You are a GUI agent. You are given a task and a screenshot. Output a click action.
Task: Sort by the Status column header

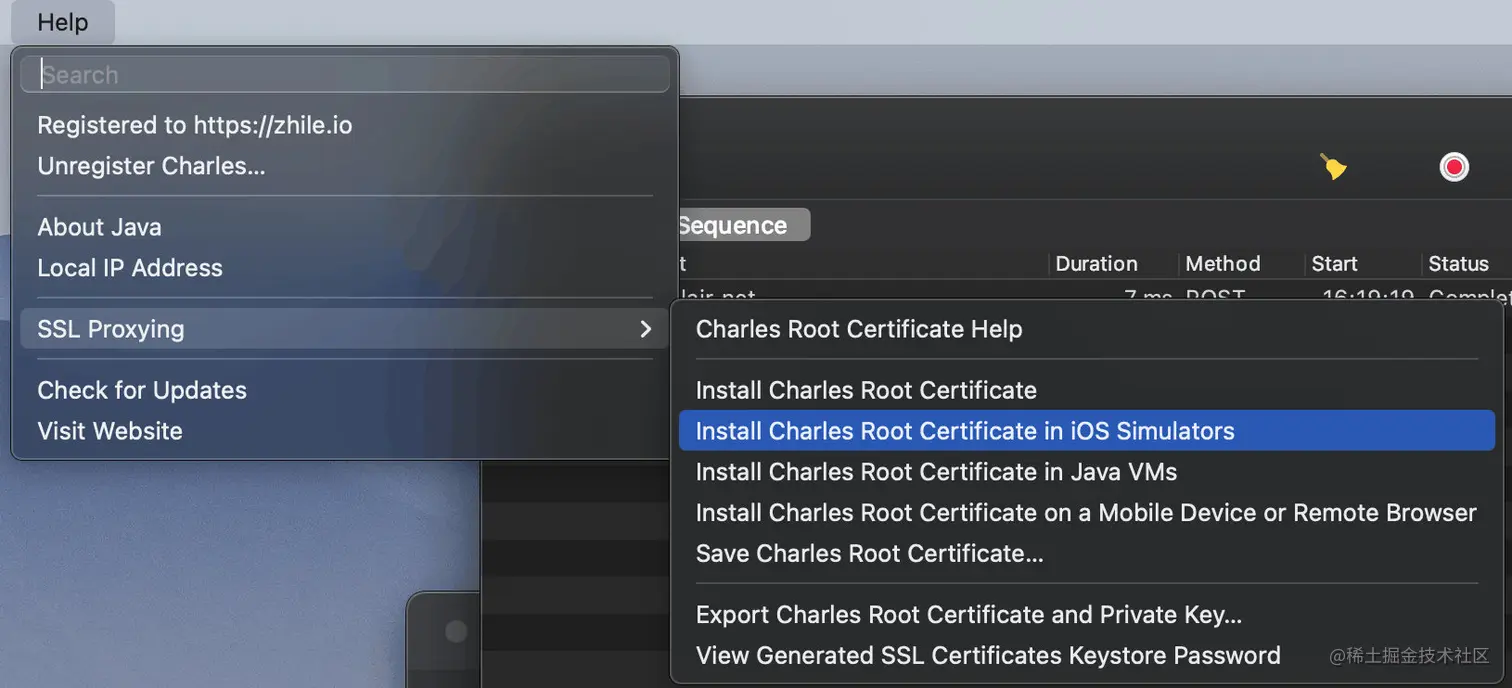[x=1458, y=264]
